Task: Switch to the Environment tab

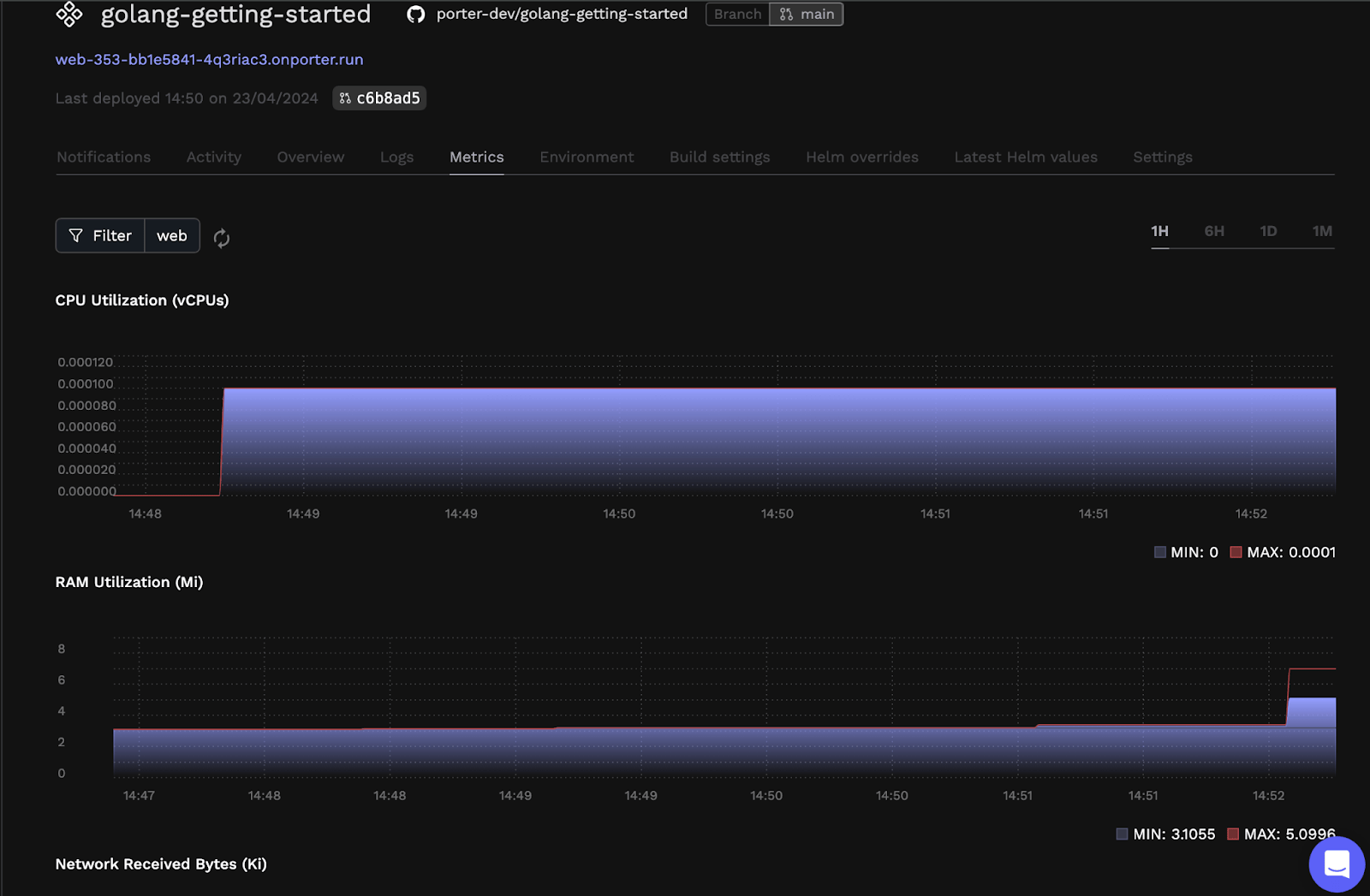Action: click(587, 157)
